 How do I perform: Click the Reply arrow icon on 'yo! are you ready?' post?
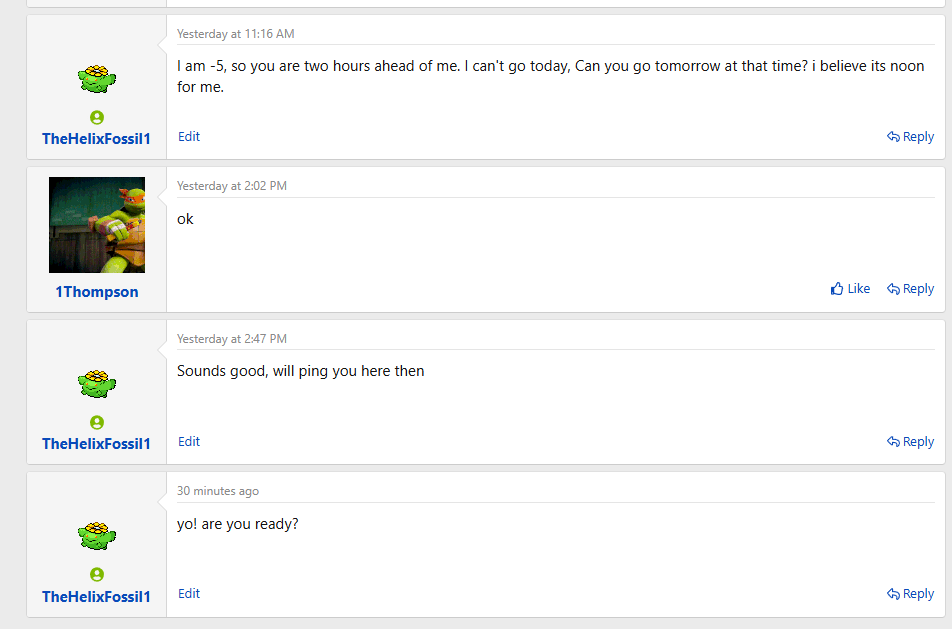(893, 594)
